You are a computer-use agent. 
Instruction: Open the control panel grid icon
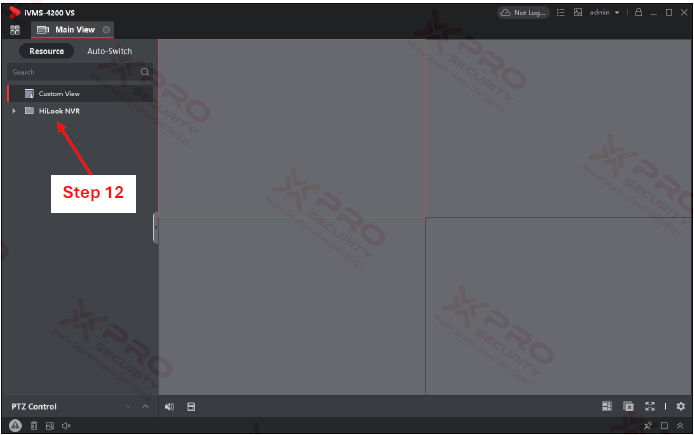[15, 30]
